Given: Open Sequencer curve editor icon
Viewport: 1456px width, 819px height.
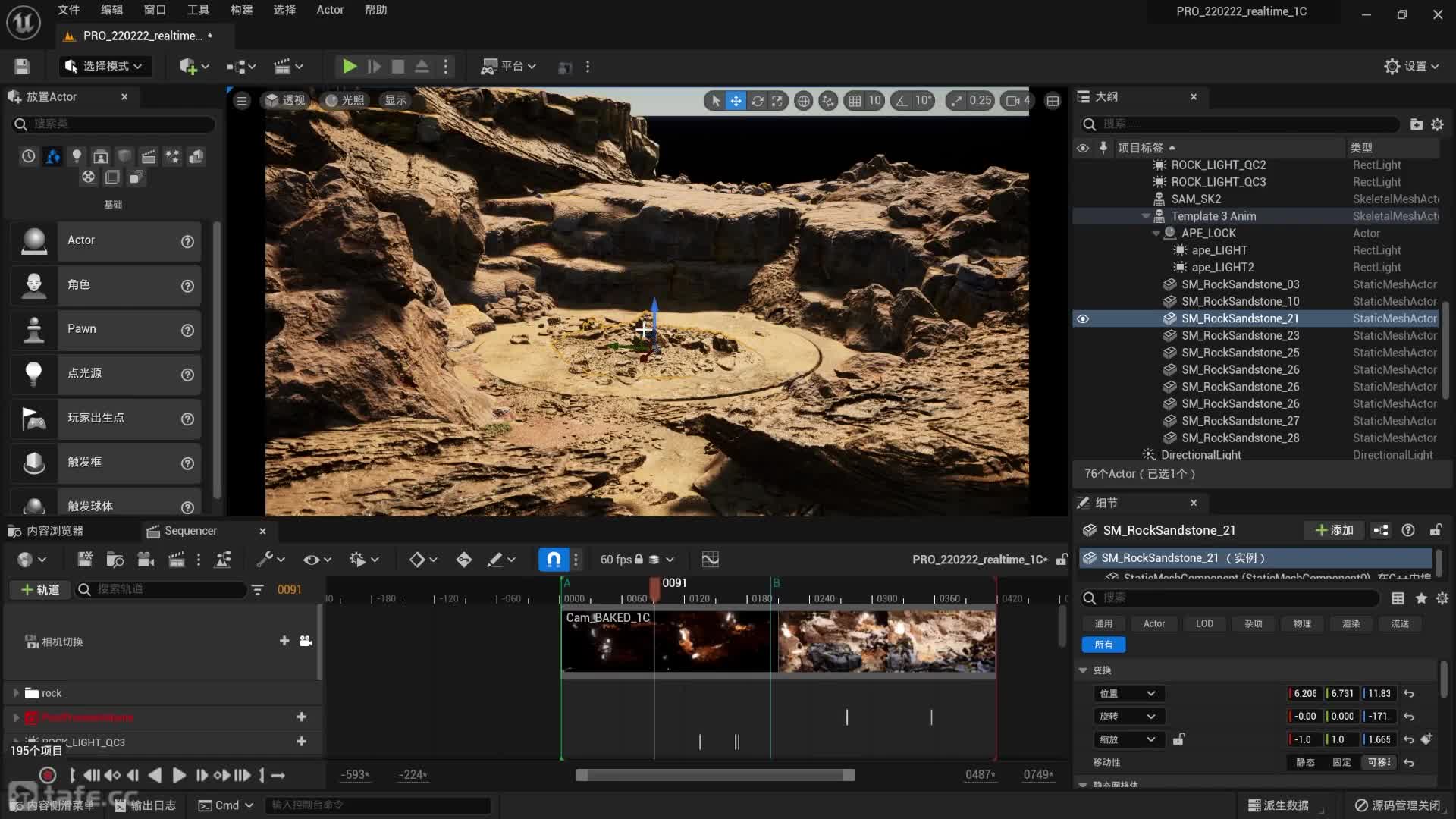Looking at the screenshot, I should click(x=710, y=560).
